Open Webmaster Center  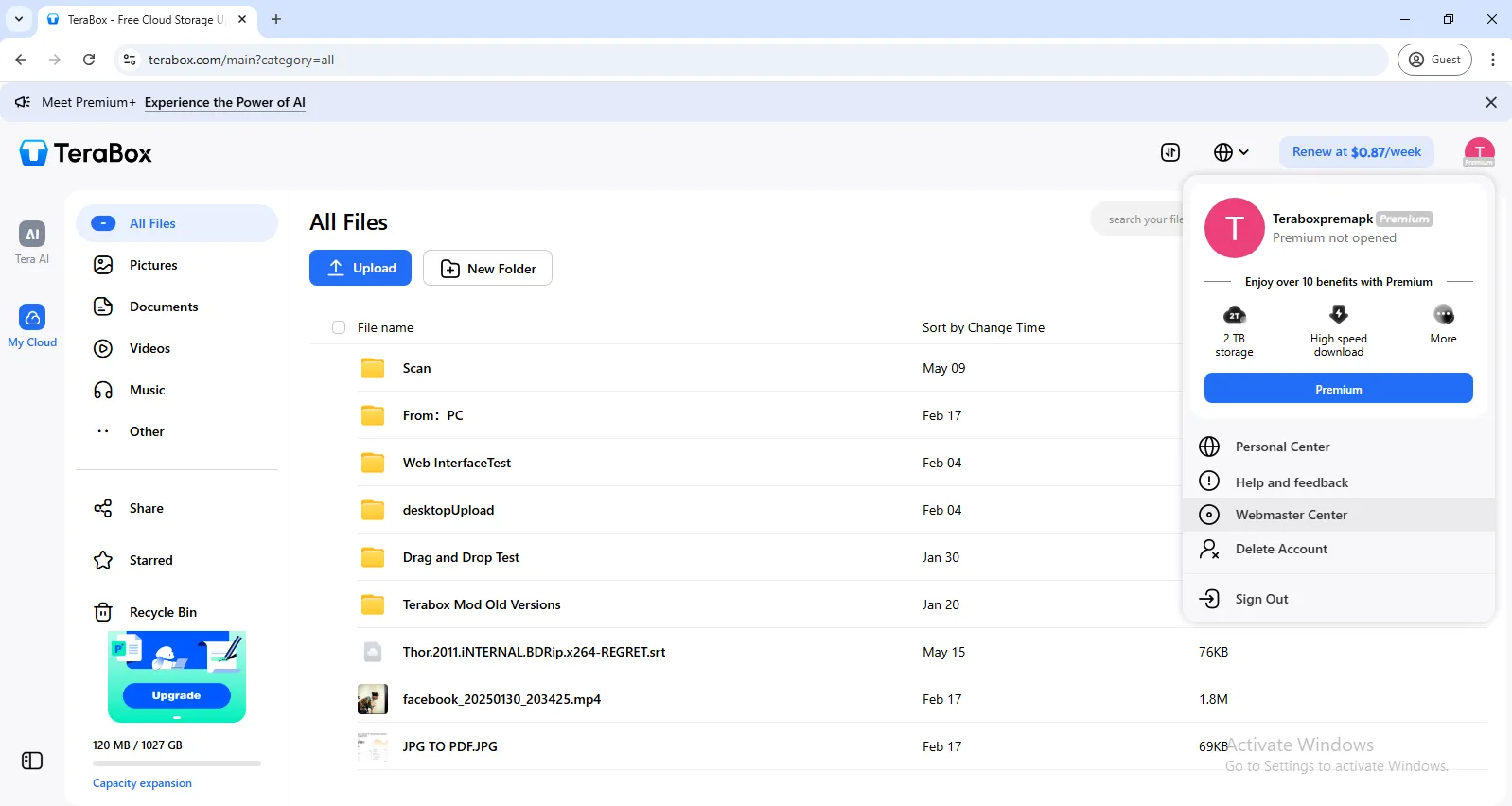[x=1339, y=515]
